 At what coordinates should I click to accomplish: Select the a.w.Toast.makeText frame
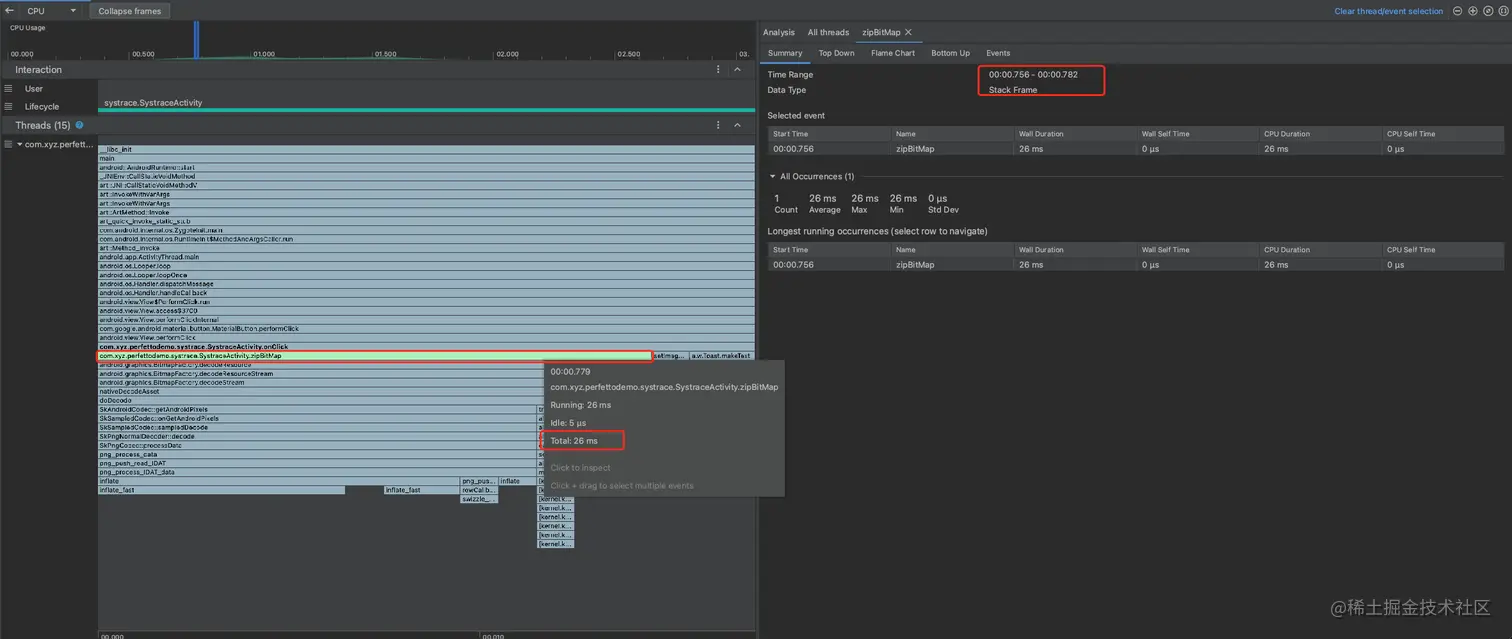721,356
